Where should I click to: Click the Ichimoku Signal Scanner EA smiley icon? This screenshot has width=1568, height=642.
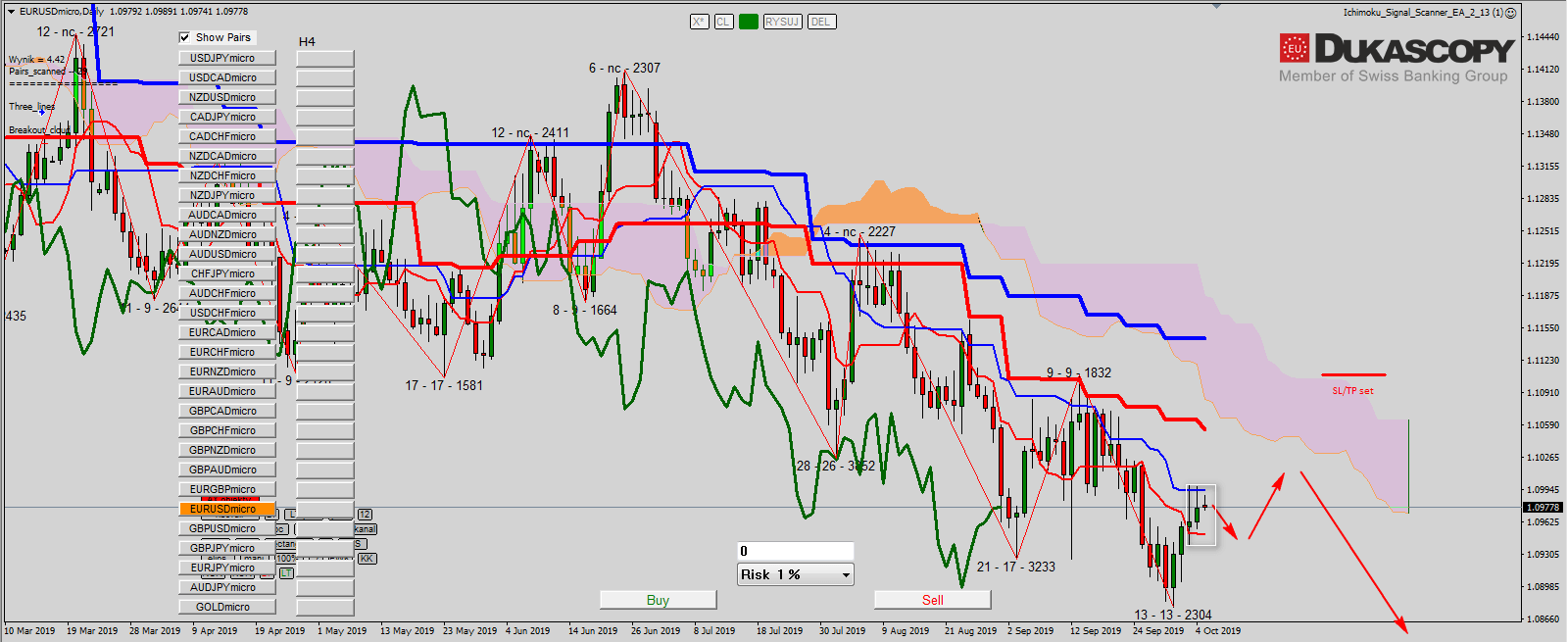[x=1511, y=13]
